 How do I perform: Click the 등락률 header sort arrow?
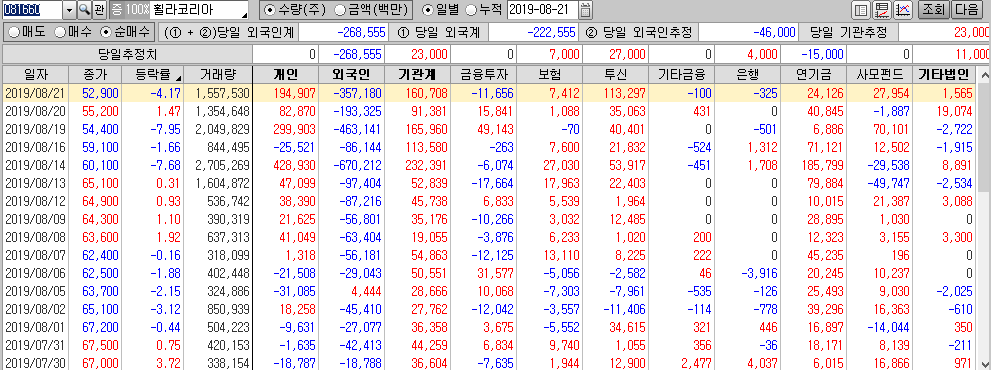pos(179,77)
